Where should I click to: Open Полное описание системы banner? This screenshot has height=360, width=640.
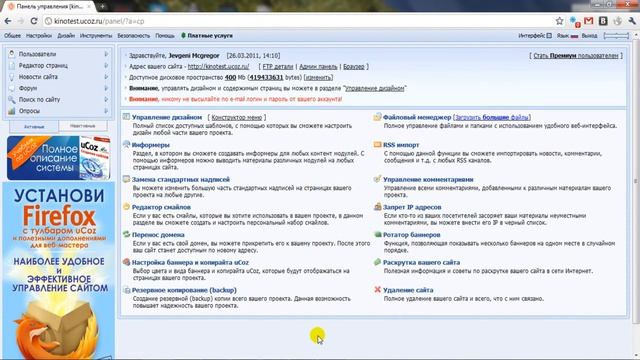coord(58,158)
